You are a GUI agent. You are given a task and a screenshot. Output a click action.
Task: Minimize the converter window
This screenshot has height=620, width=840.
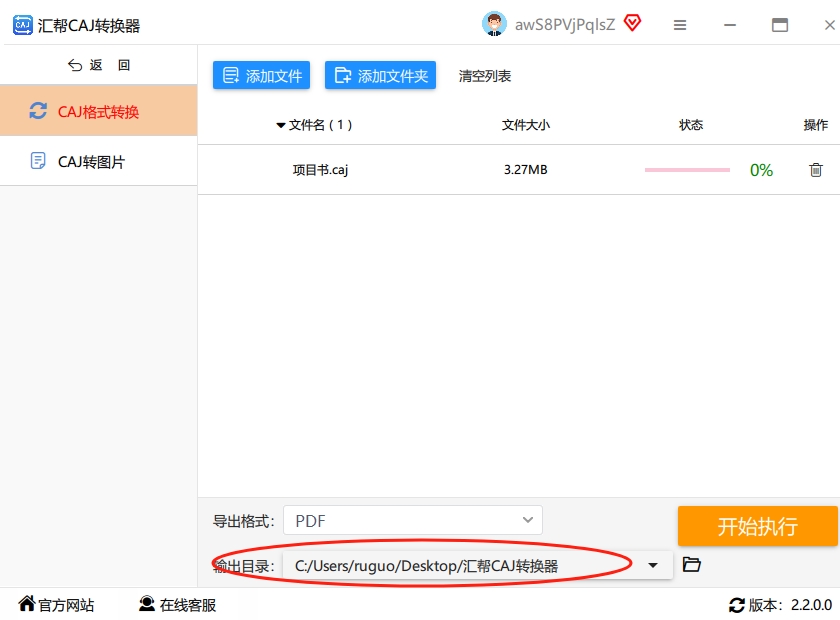730,25
